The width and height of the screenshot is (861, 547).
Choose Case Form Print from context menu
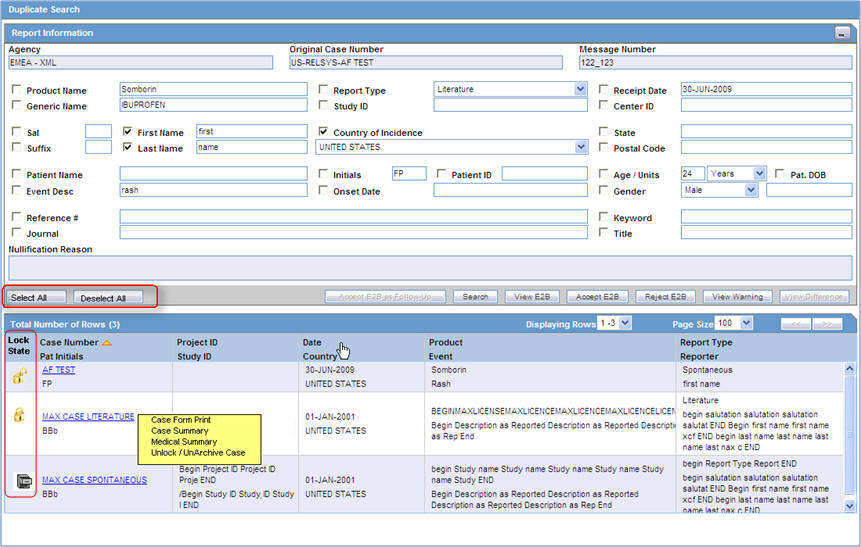click(x=181, y=420)
